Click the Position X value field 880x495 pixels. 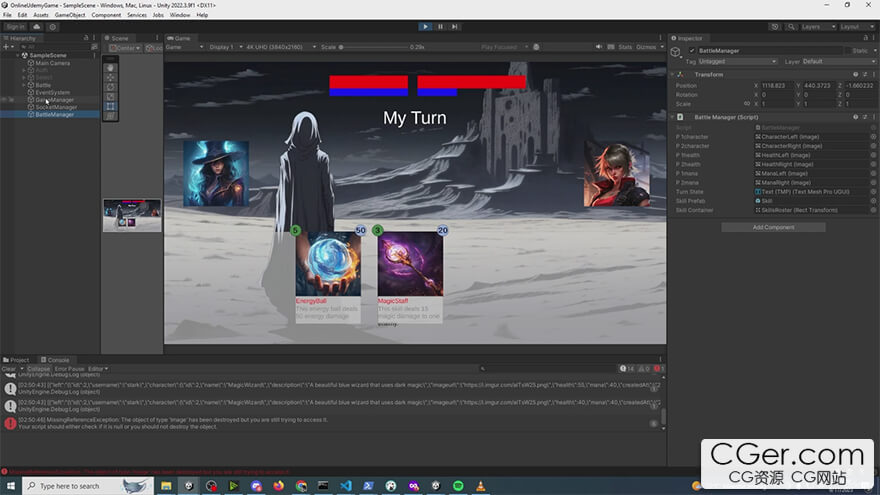coord(777,85)
